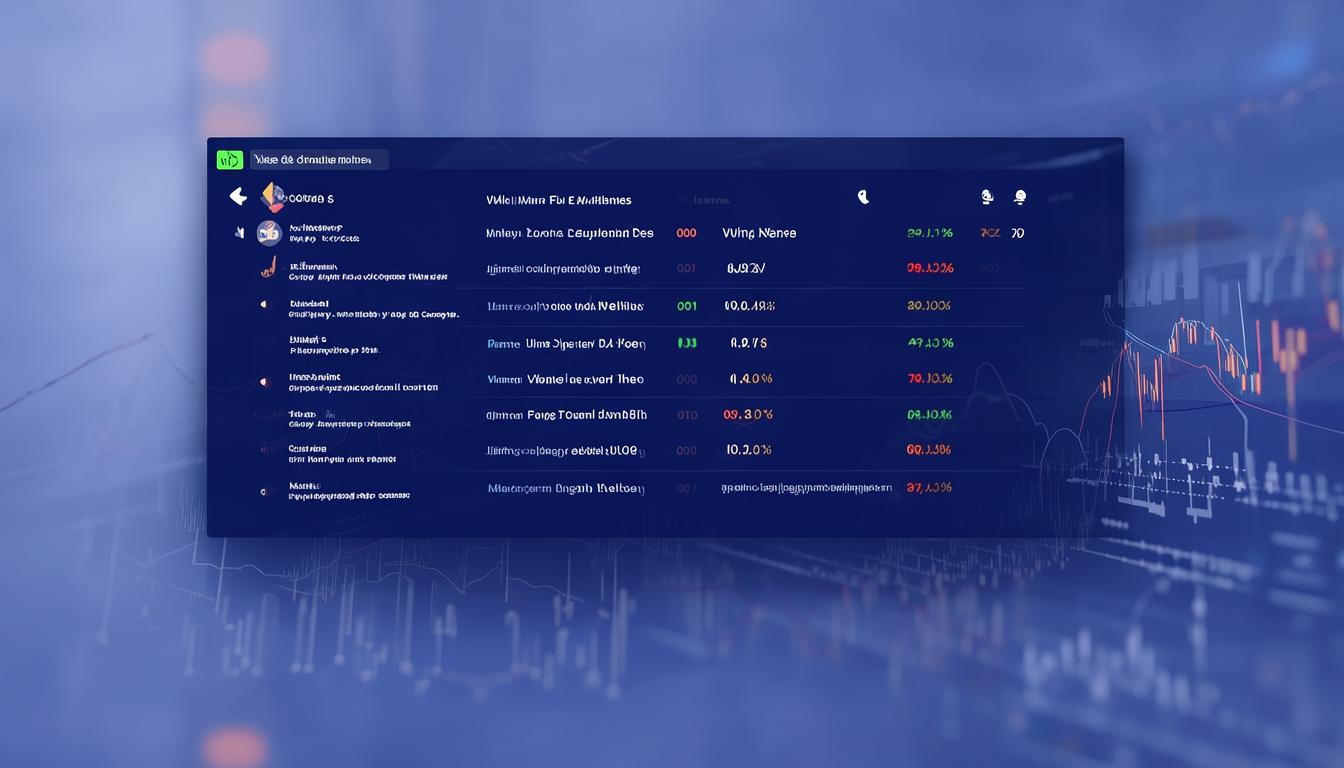Toggle the dot marker on the bottom row
The image size is (1344, 768).
[x=264, y=491]
